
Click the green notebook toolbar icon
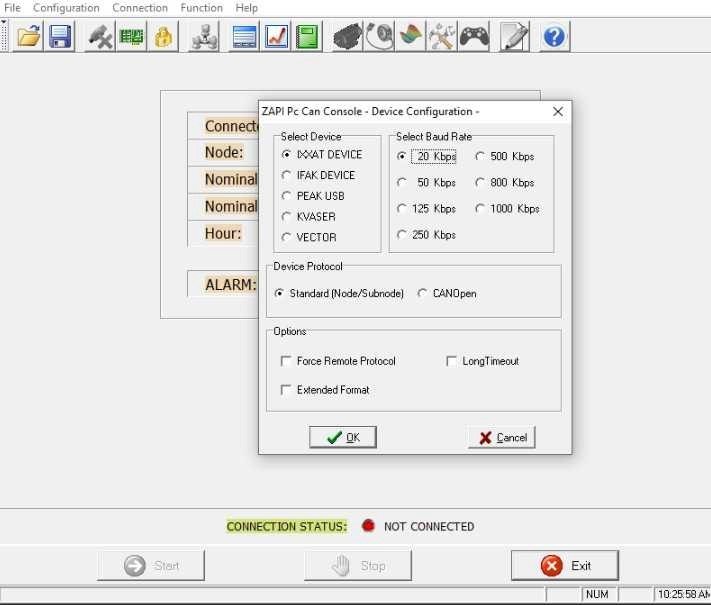(x=307, y=36)
